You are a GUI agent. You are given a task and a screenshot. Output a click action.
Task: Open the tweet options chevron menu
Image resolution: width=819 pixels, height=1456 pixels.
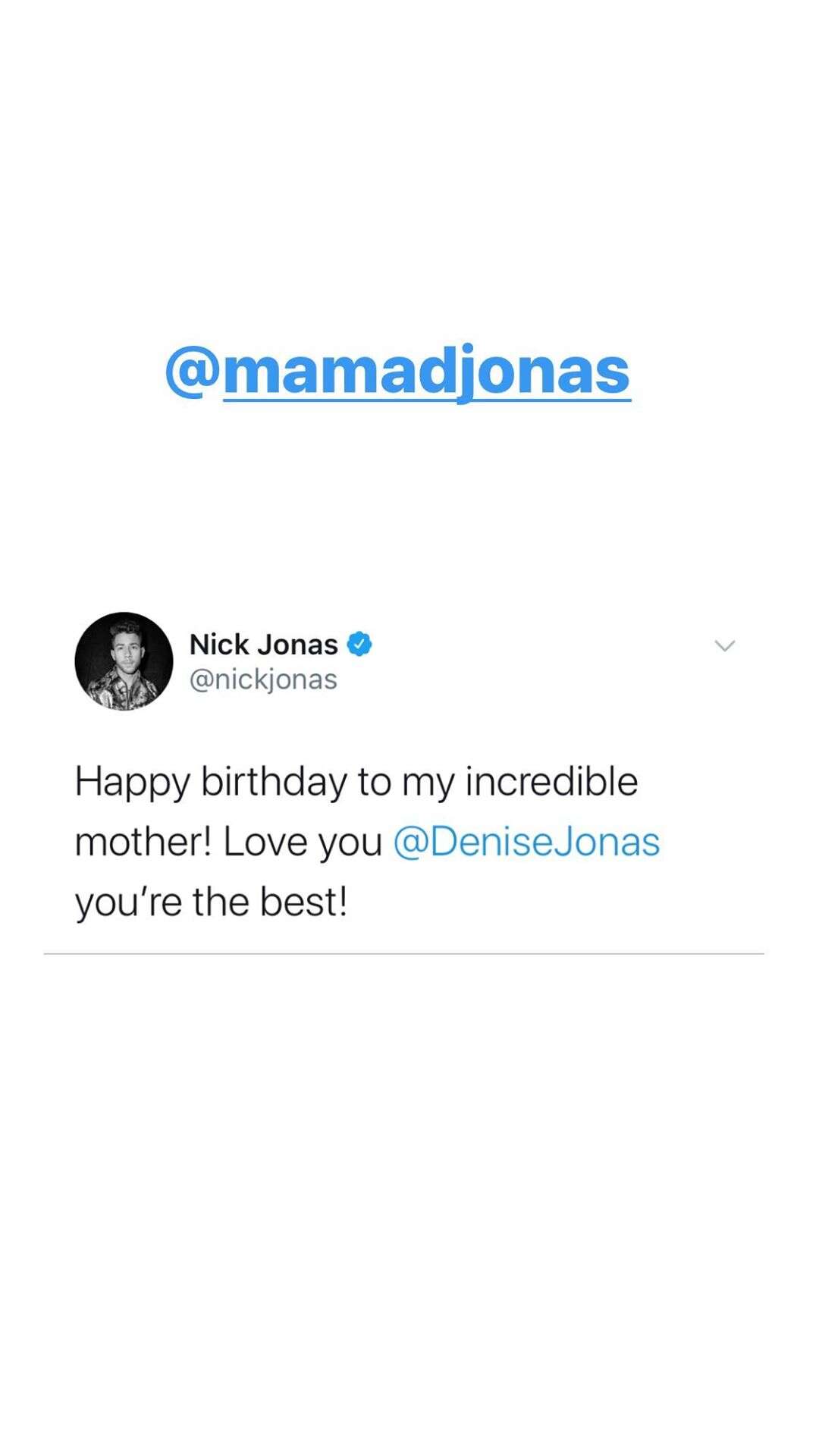(x=725, y=646)
